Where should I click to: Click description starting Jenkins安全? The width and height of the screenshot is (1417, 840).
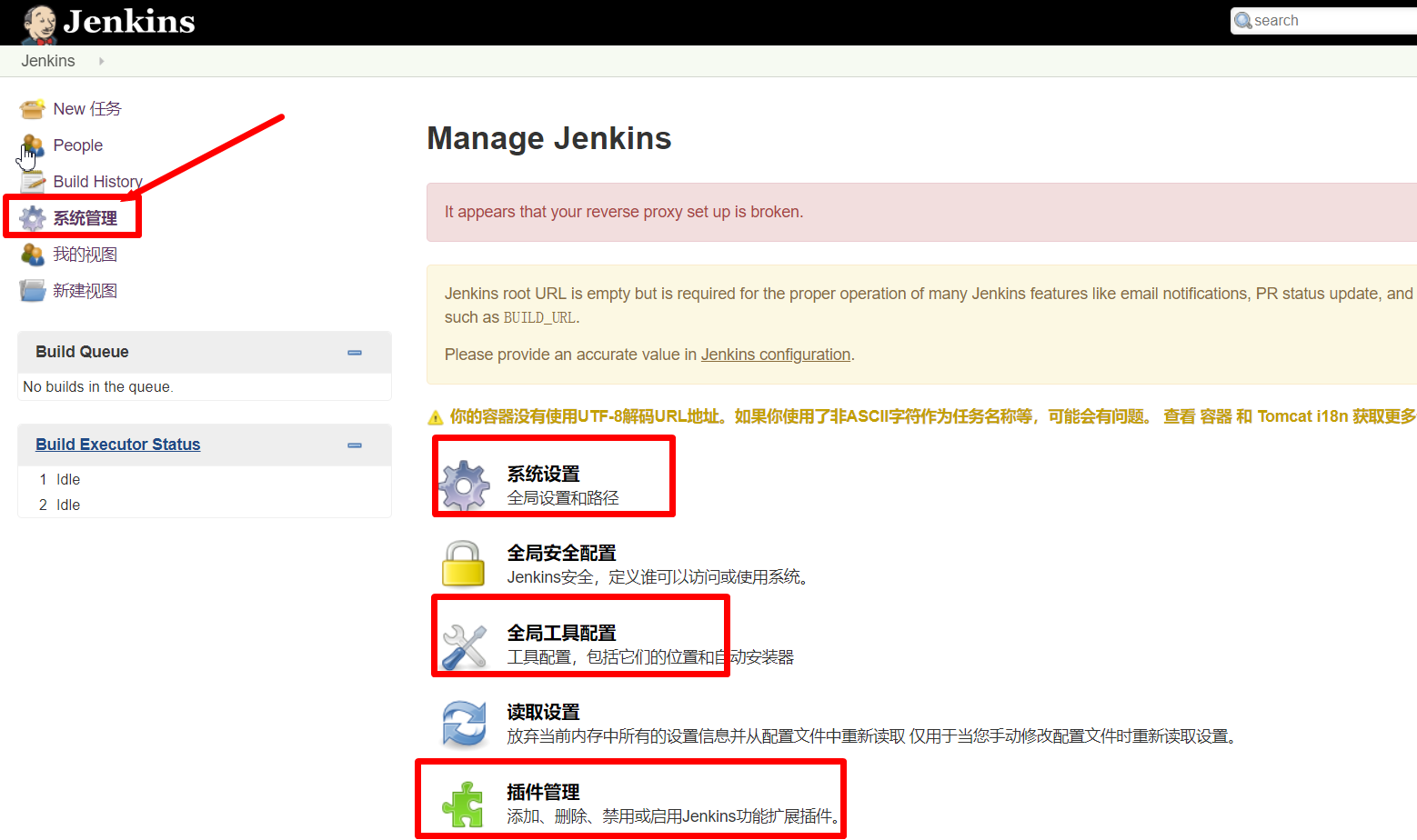coord(658,577)
